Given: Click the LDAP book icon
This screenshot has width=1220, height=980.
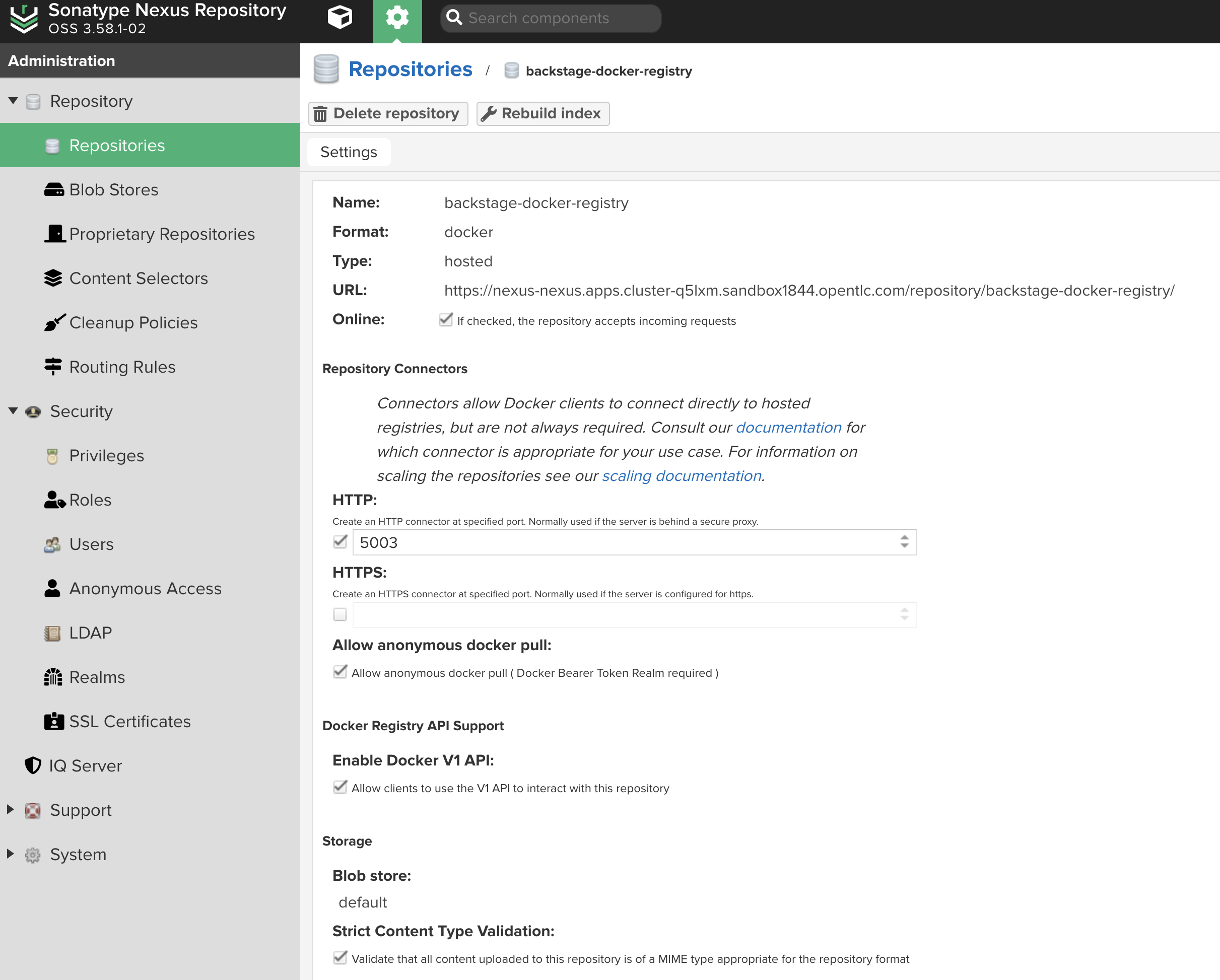Looking at the screenshot, I should pyautogui.click(x=52, y=633).
